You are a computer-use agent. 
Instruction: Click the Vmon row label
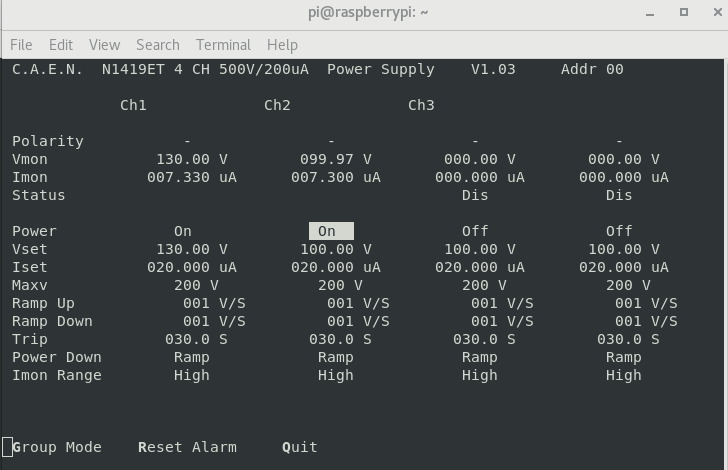[x=30, y=159]
